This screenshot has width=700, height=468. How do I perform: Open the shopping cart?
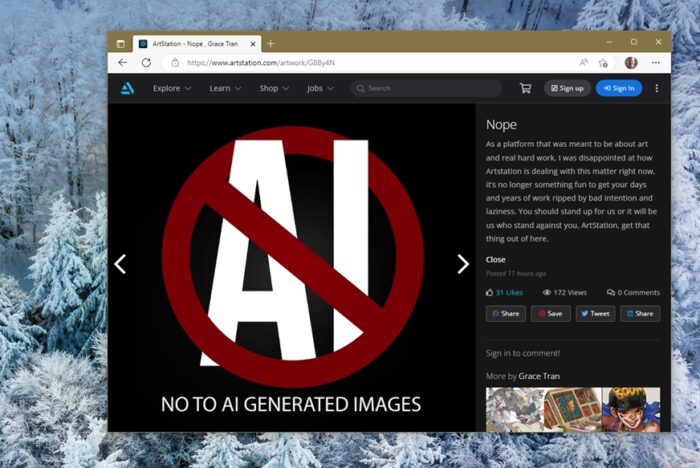pyautogui.click(x=525, y=88)
